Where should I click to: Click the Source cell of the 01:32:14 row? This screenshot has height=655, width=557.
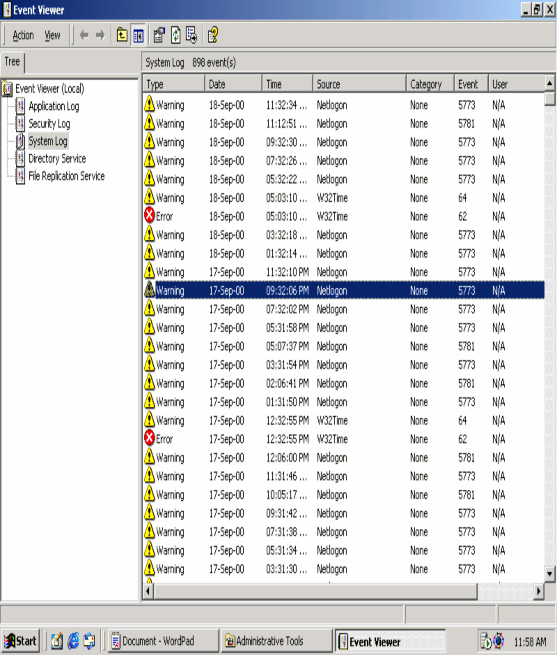pyautogui.click(x=332, y=254)
